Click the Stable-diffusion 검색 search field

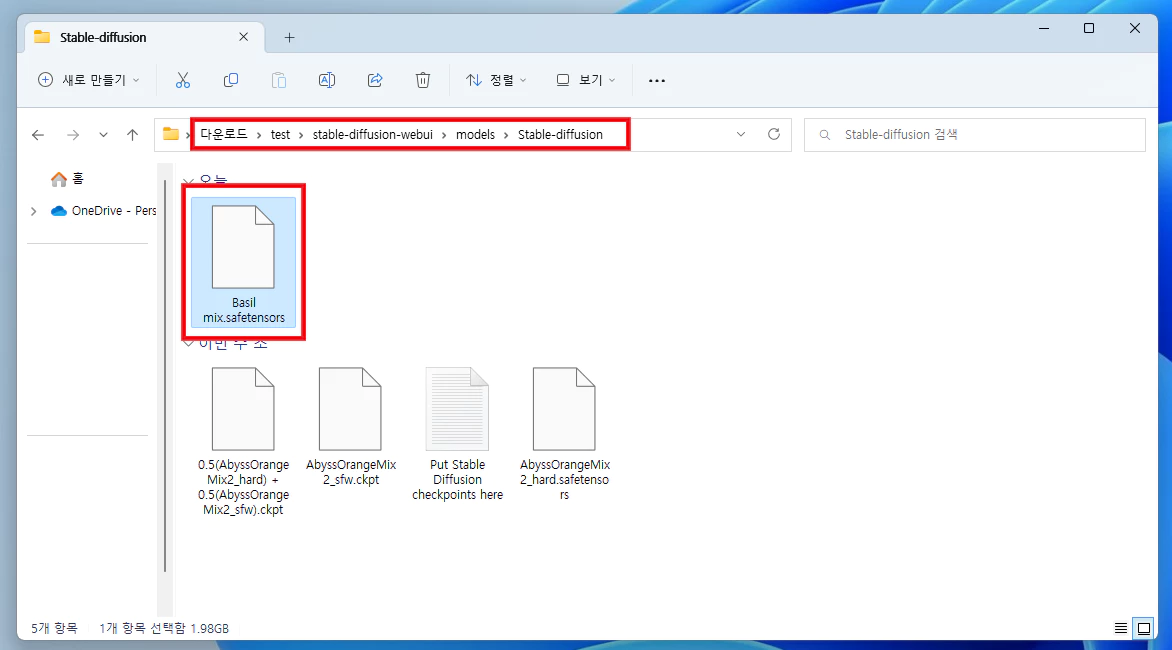pyautogui.click(x=975, y=134)
